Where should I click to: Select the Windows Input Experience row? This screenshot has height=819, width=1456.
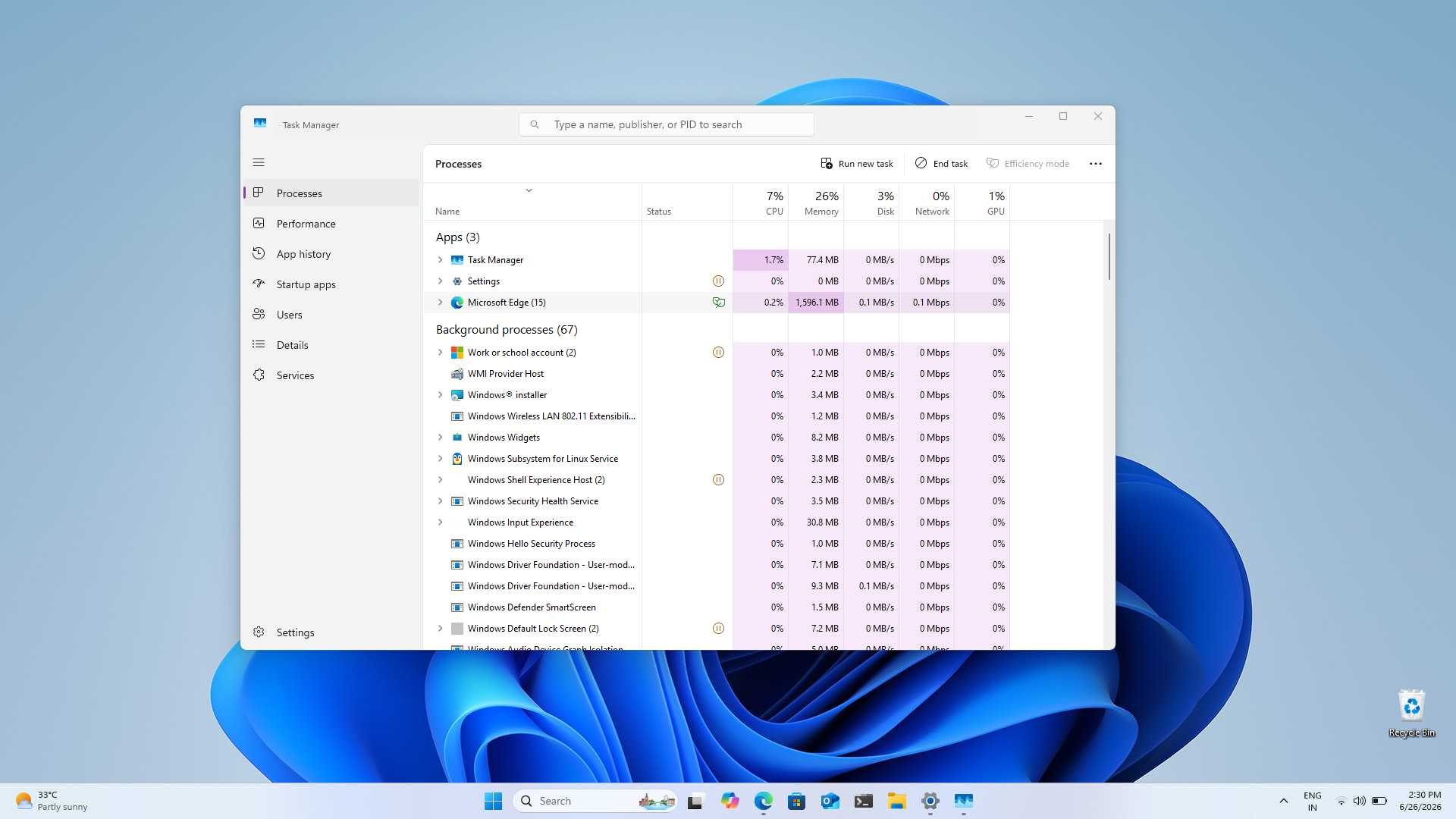point(717,522)
